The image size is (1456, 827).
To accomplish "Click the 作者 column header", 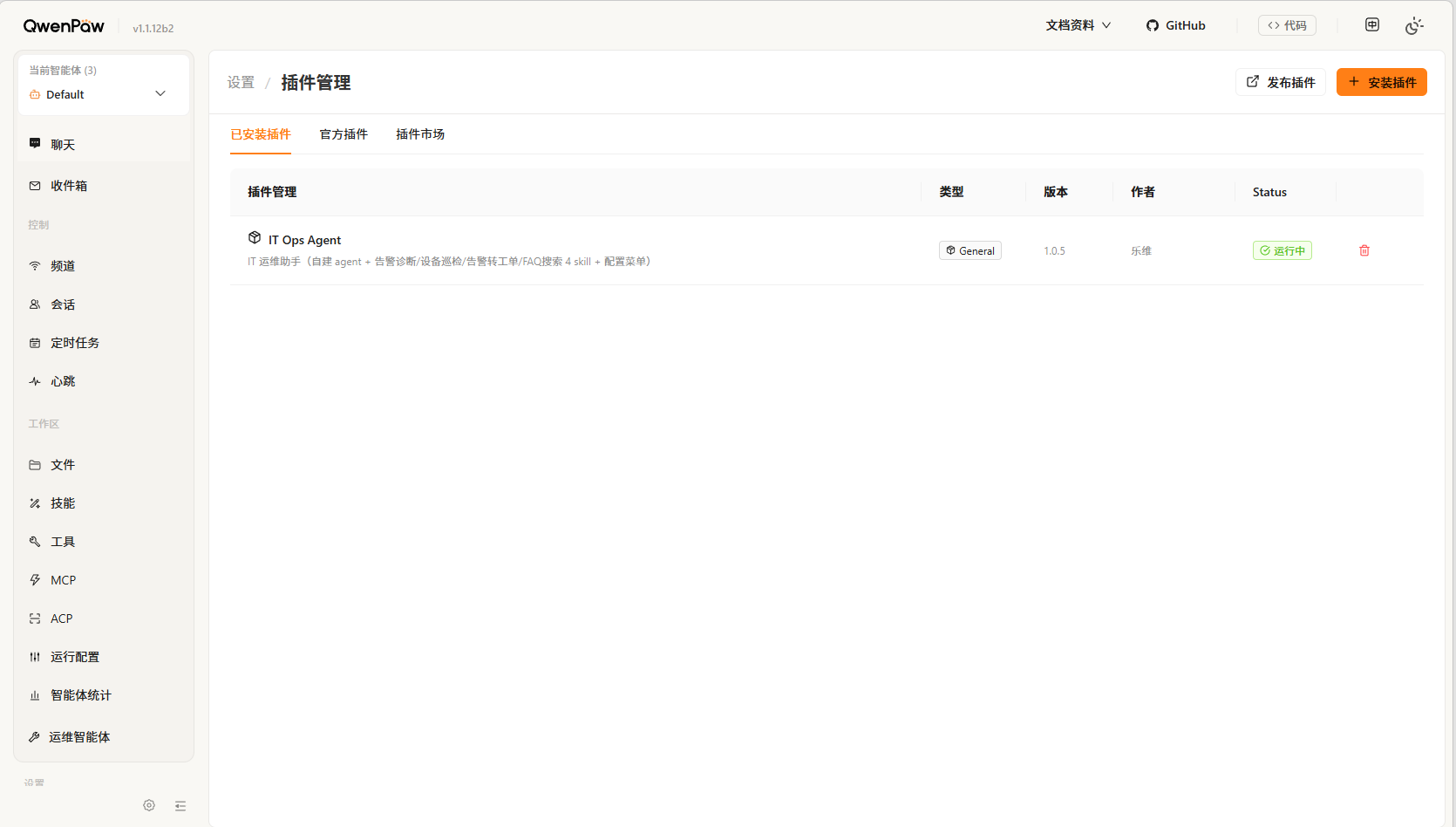I will 1143,192.
